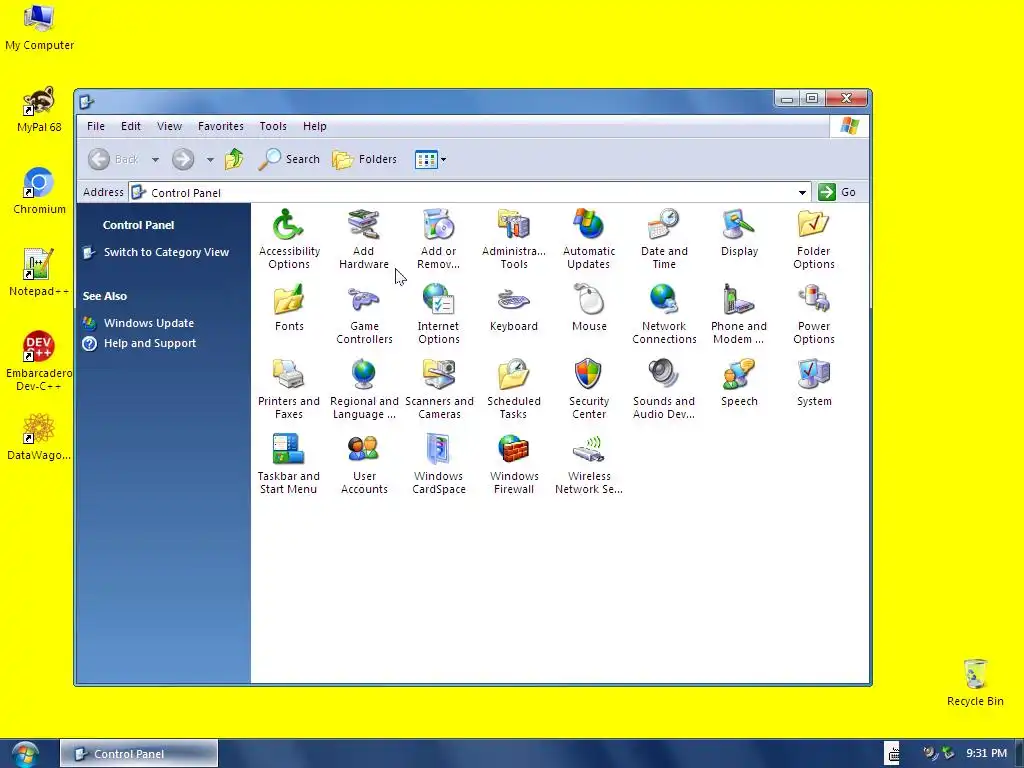Launch the Add Hardware wizard
Image resolution: width=1024 pixels, height=768 pixels.
[364, 239]
